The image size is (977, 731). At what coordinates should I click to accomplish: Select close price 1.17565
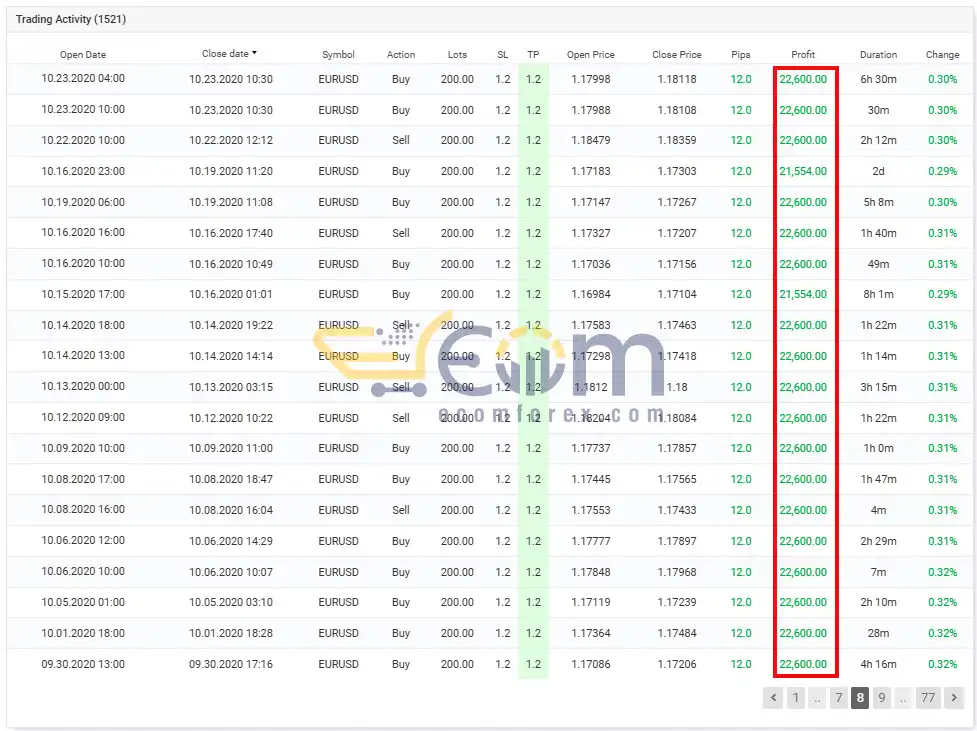point(677,479)
